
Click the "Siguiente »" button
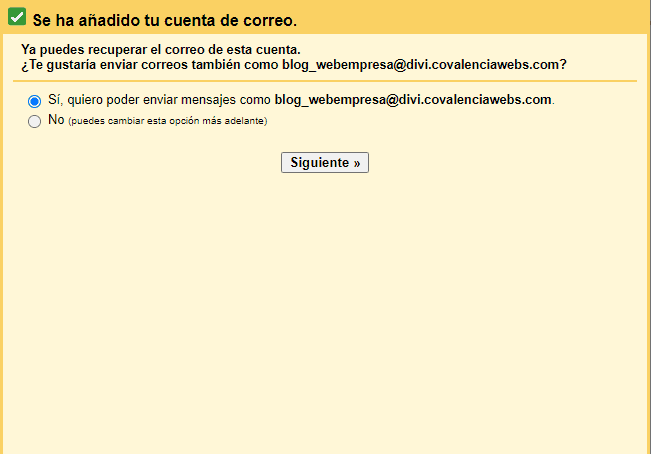point(325,162)
